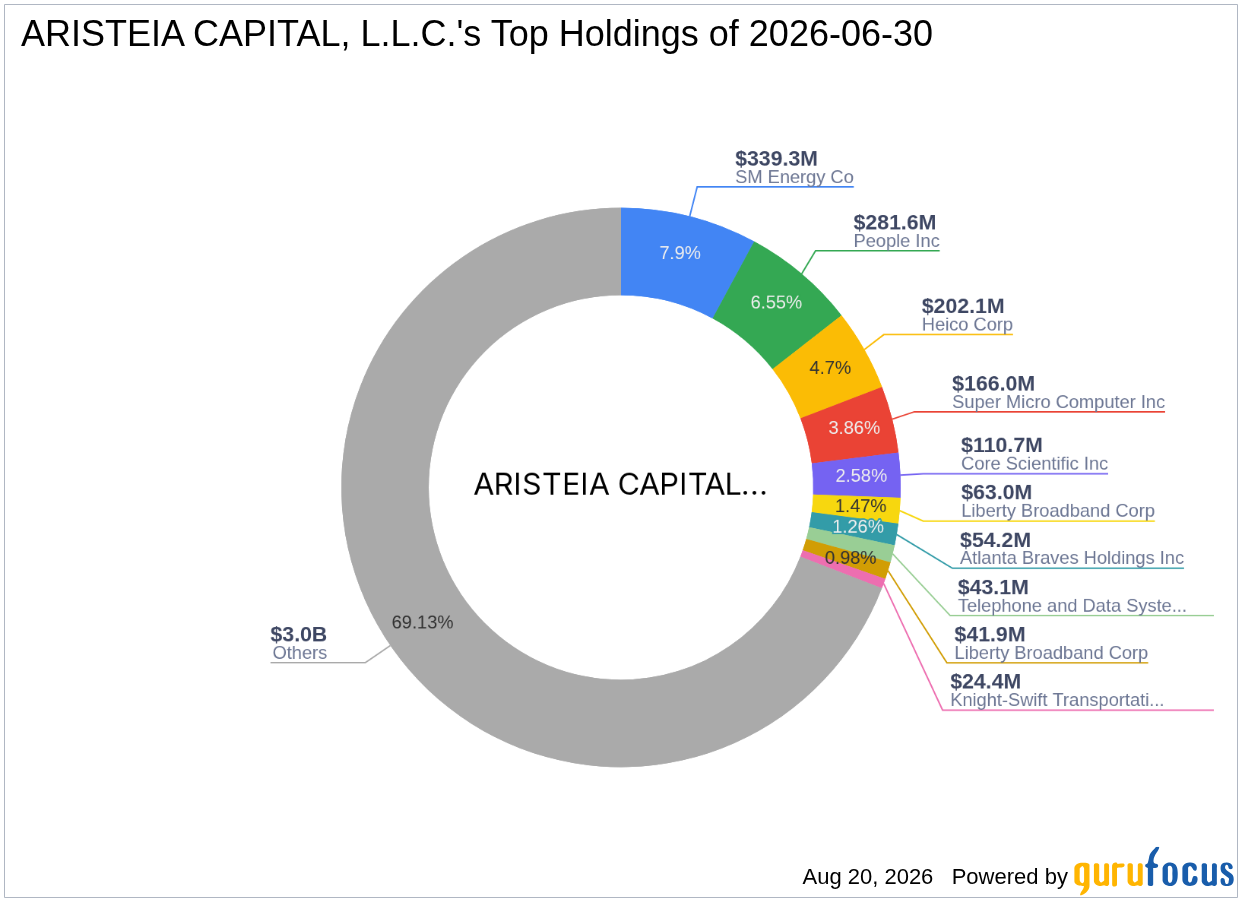
Task: Click the $54.2M value
Action: click(x=995, y=540)
